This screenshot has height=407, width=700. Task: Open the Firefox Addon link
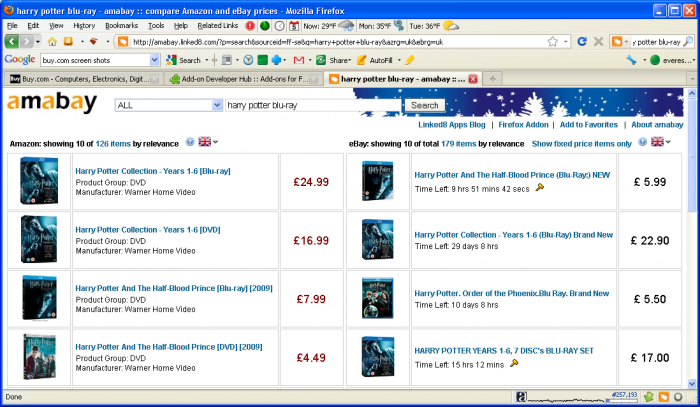pyautogui.click(x=523, y=125)
